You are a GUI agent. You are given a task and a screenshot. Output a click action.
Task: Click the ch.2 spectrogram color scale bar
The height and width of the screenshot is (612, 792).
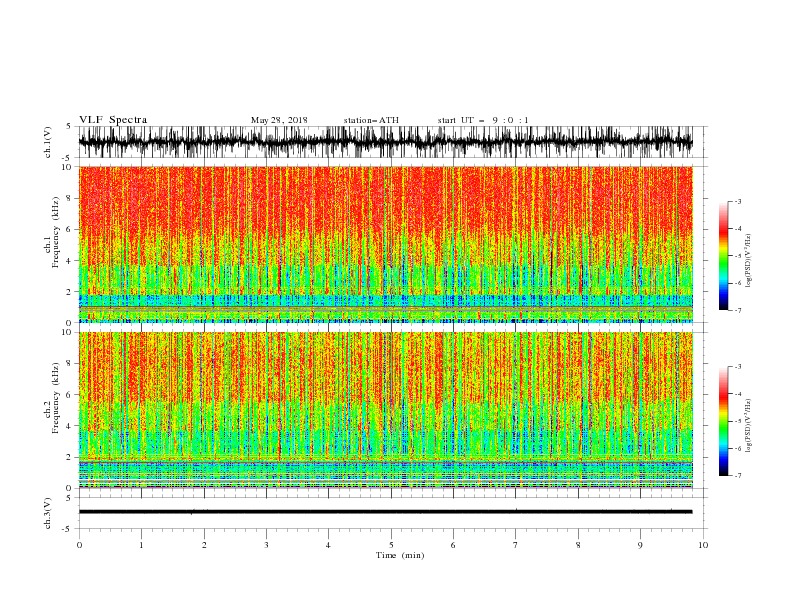[723, 421]
